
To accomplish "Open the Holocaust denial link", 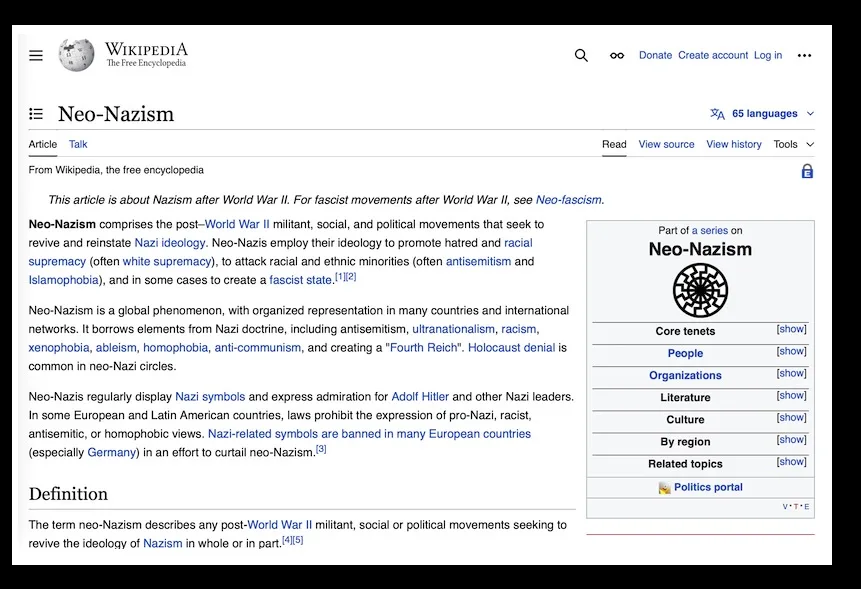I will coord(511,348).
